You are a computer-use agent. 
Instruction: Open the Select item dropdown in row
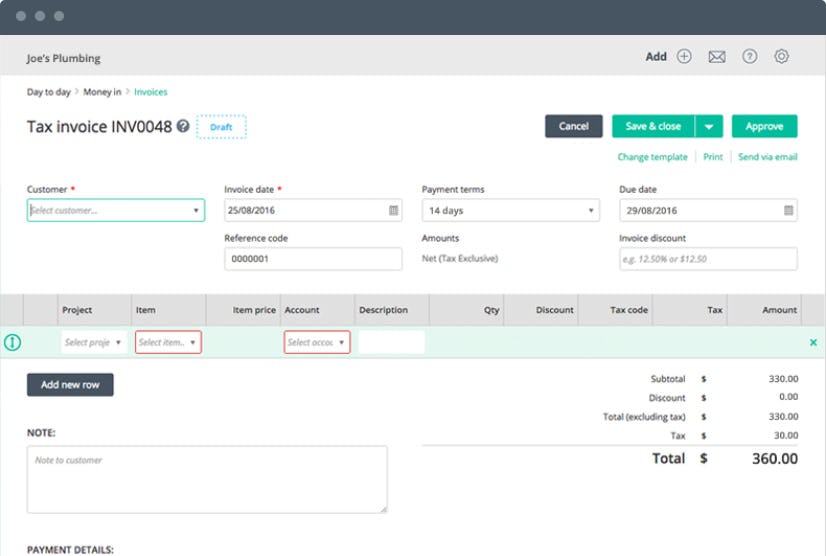168,343
